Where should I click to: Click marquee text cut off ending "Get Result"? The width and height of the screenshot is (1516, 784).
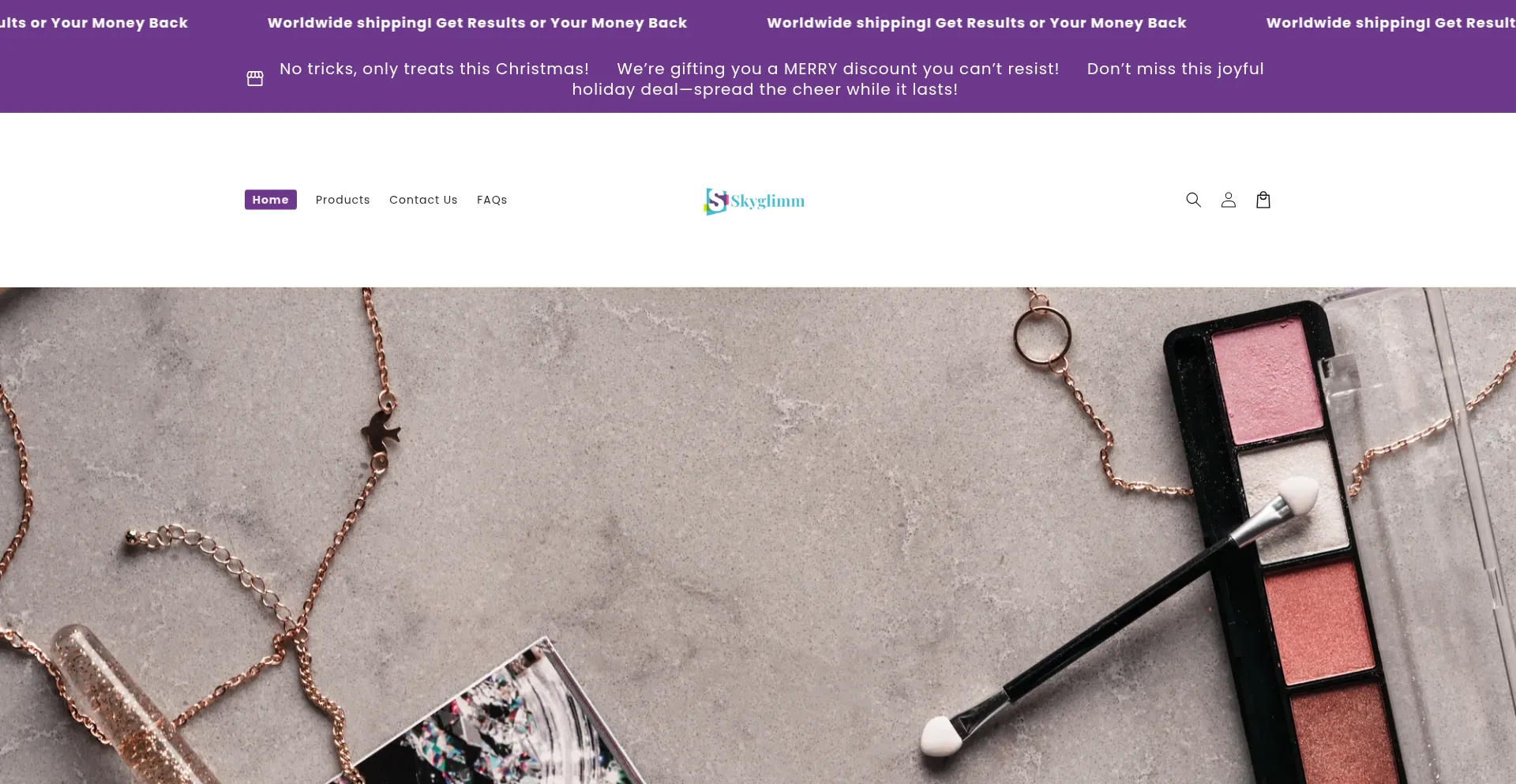tap(1390, 23)
